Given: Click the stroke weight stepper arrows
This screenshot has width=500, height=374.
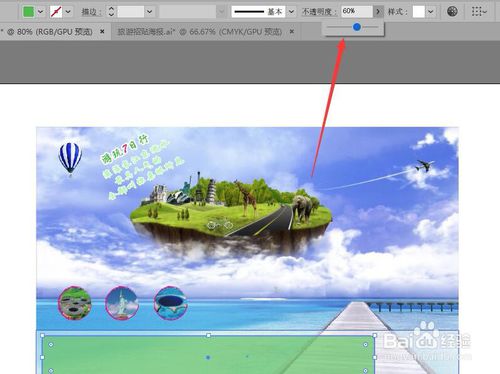Looking at the screenshot, I should (111, 12).
